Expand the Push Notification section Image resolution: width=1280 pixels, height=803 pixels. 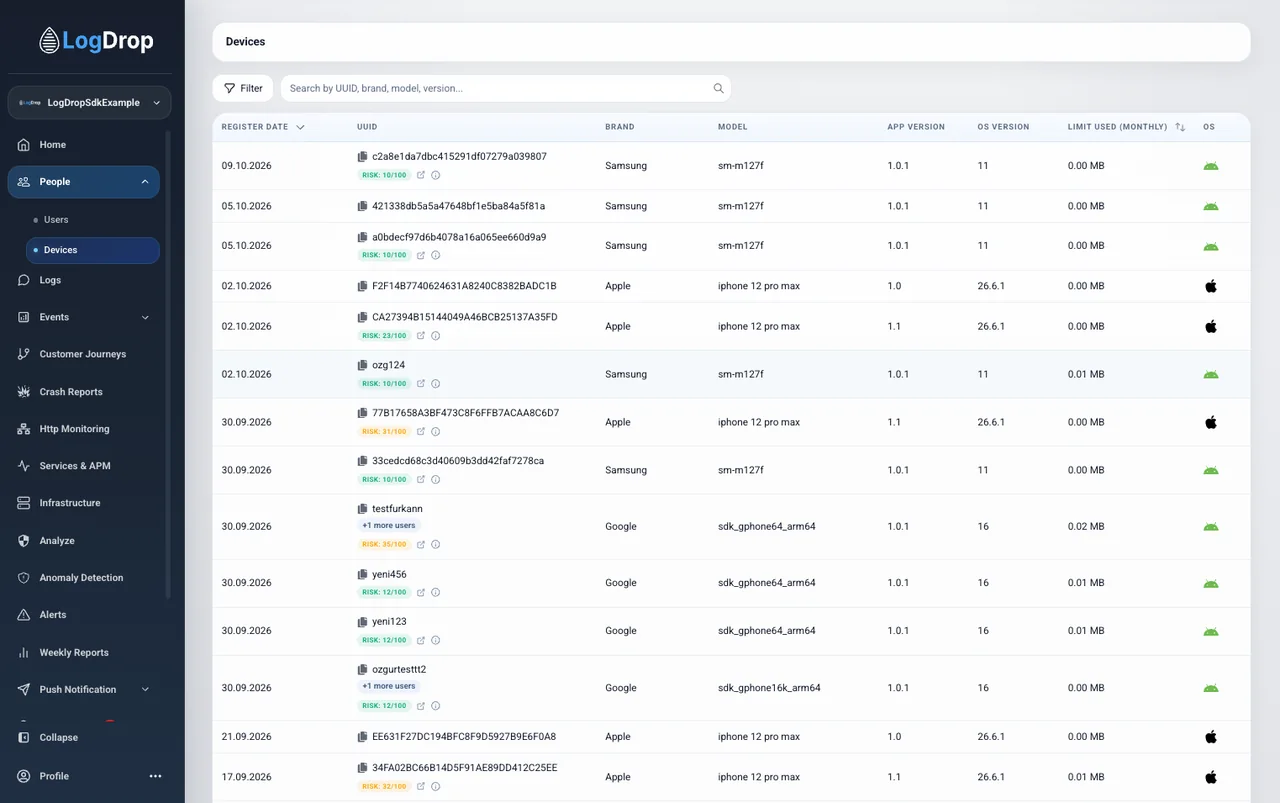point(145,690)
